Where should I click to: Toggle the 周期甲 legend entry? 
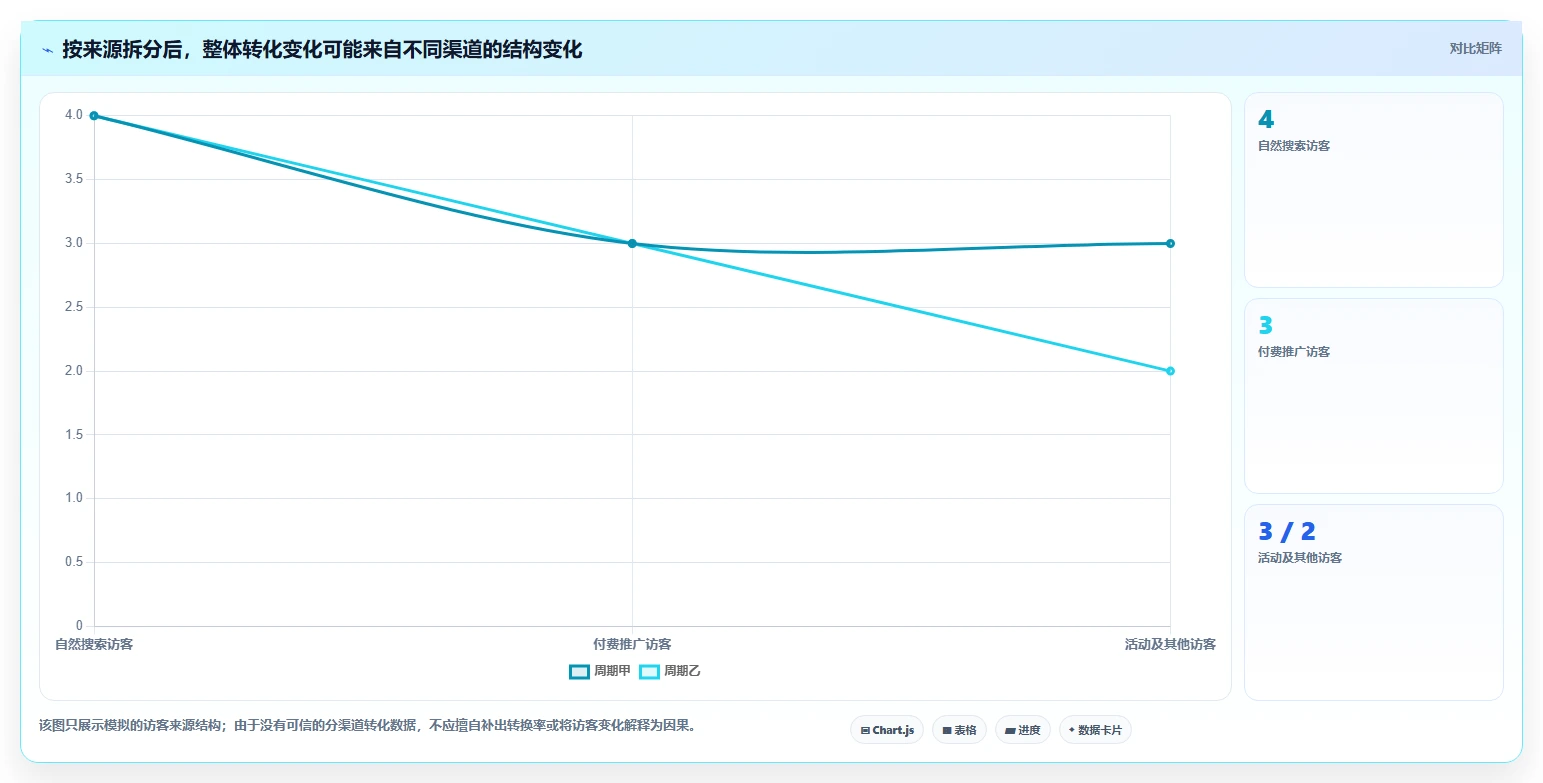(600, 671)
